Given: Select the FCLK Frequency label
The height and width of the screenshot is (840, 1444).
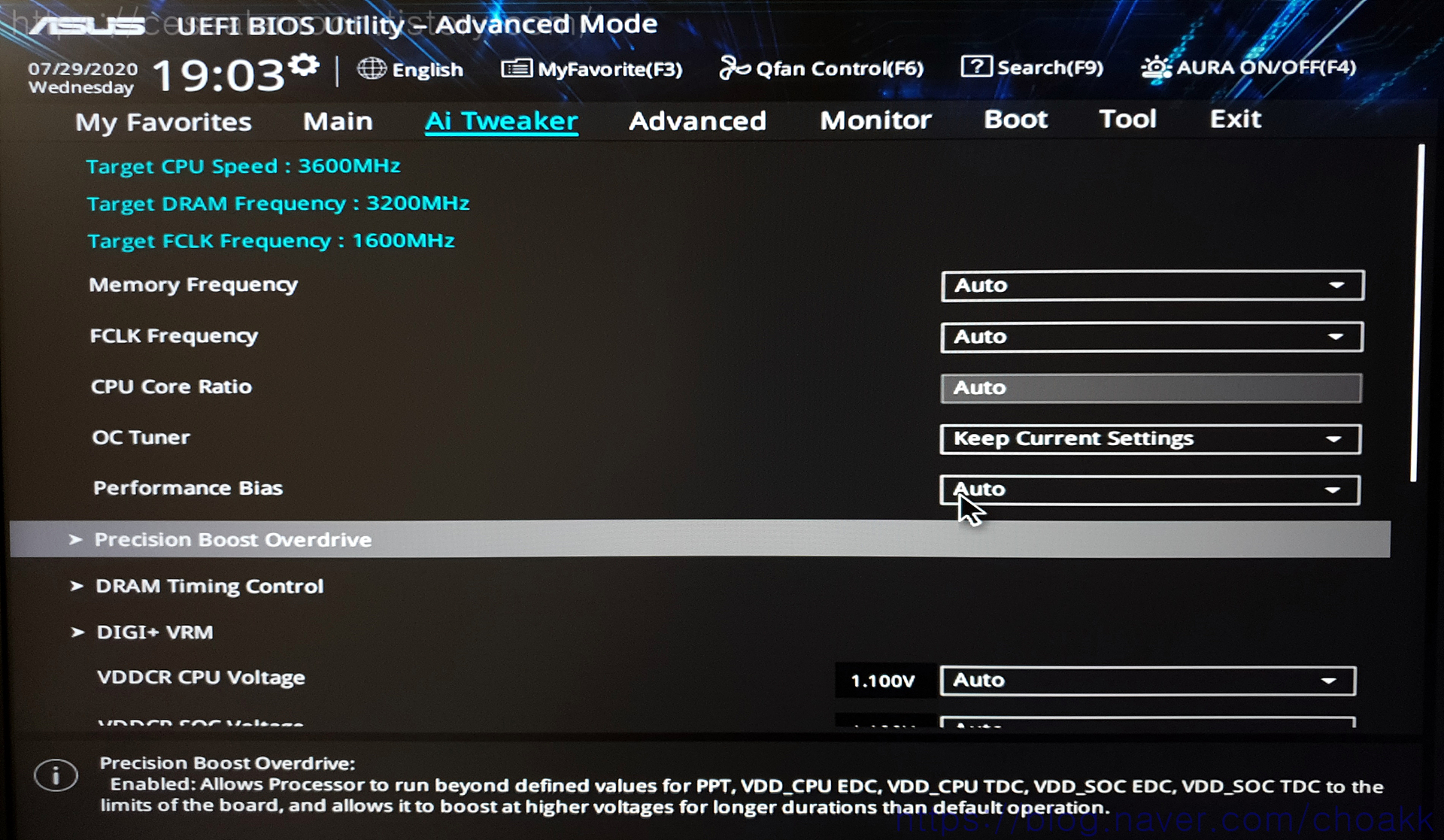Looking at the screenshot, I should point(174,336).
